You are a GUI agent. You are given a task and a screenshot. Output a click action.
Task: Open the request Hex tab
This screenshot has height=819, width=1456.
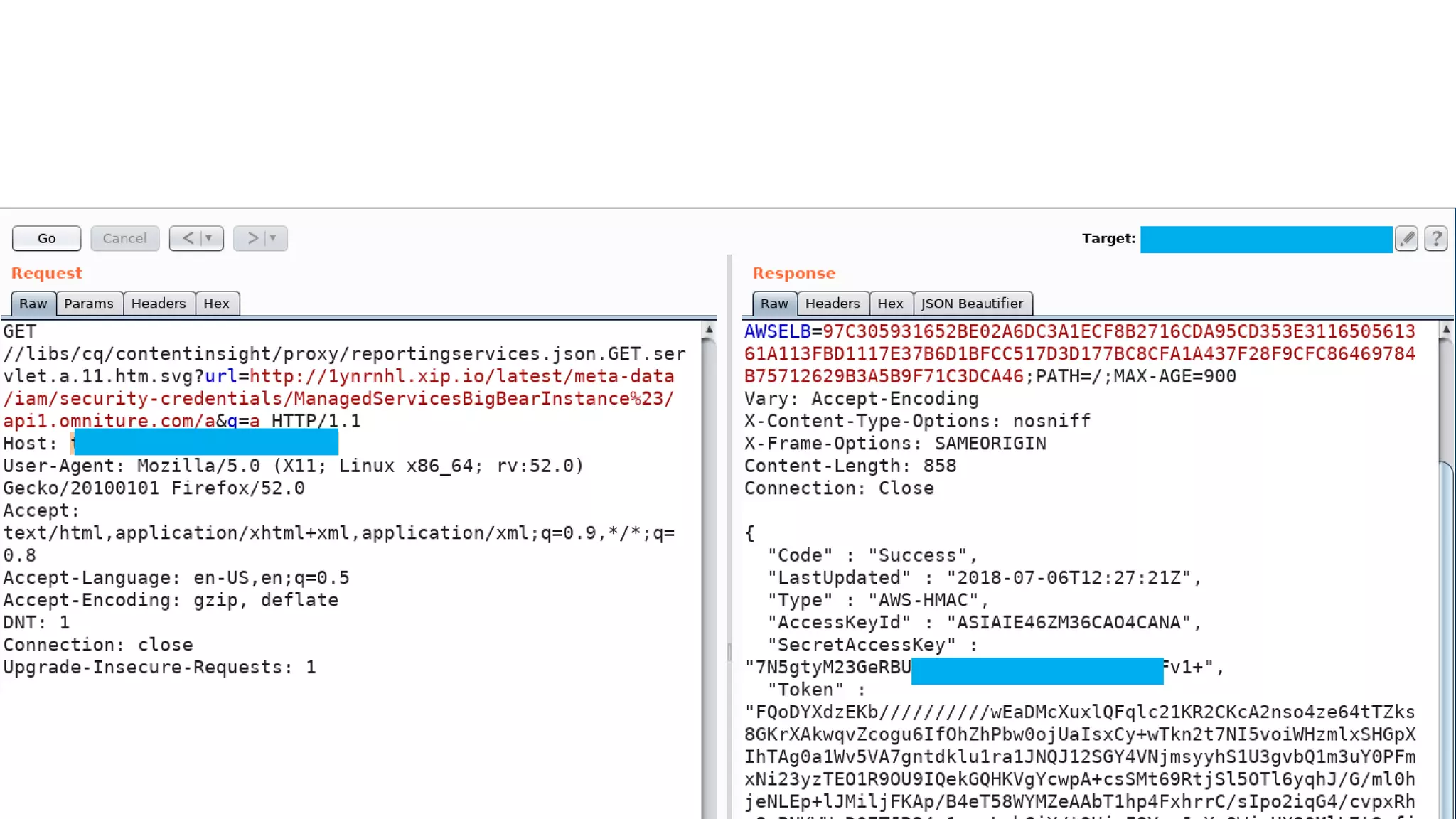click(217, 304)
